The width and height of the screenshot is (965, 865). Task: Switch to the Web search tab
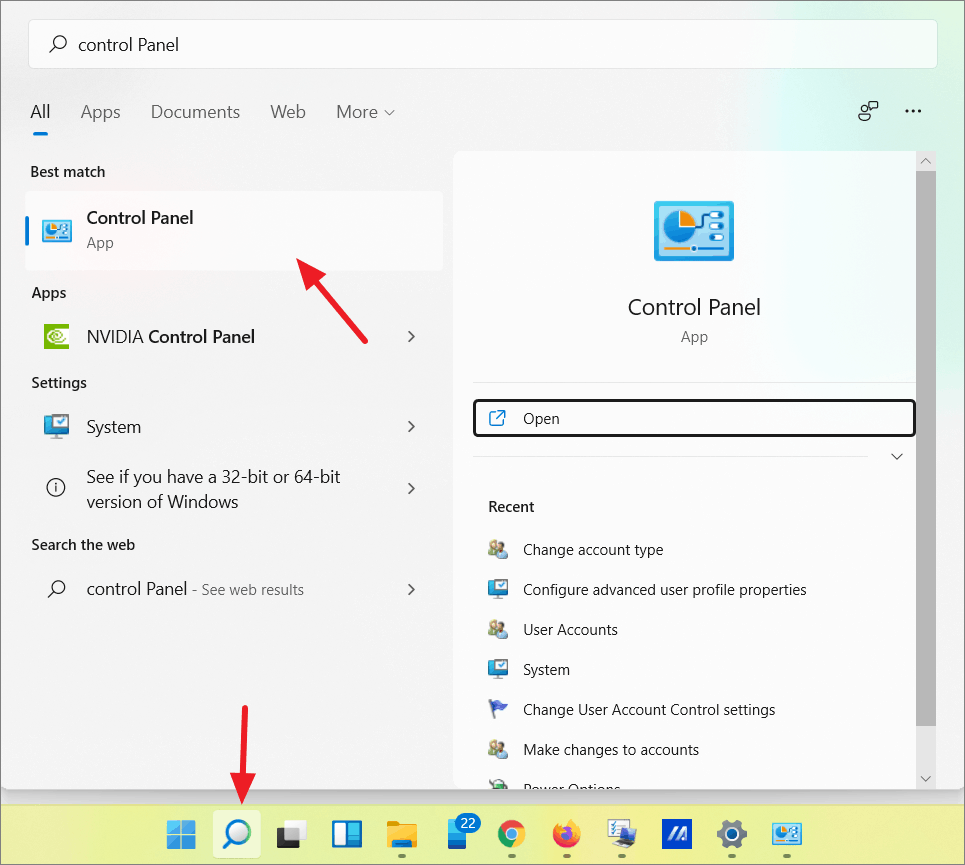[x=287, y=112]
